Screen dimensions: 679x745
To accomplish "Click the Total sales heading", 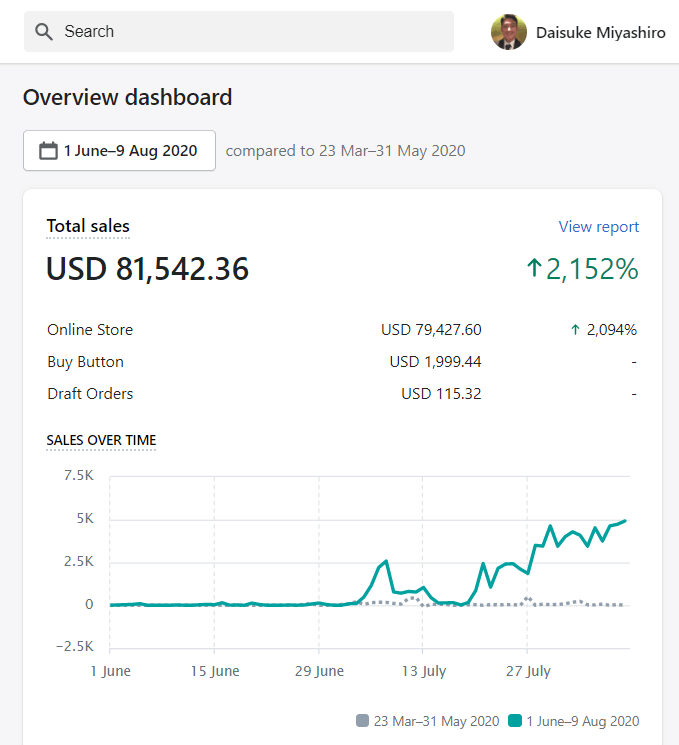I will (x=88, y=227).
